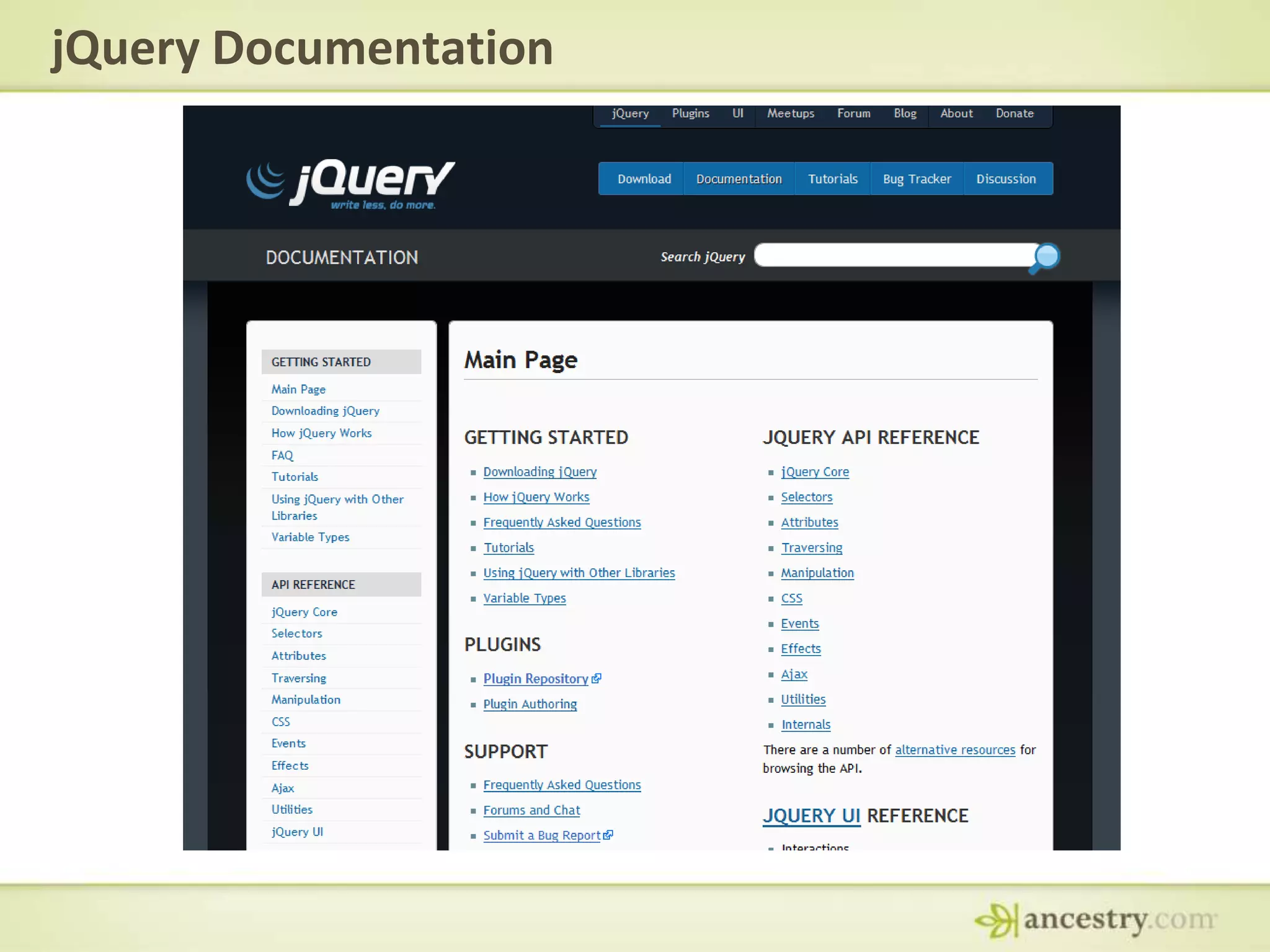Open FAQ in the sidebar
This screenshot has width=1270, height=952.
point(282,456)
